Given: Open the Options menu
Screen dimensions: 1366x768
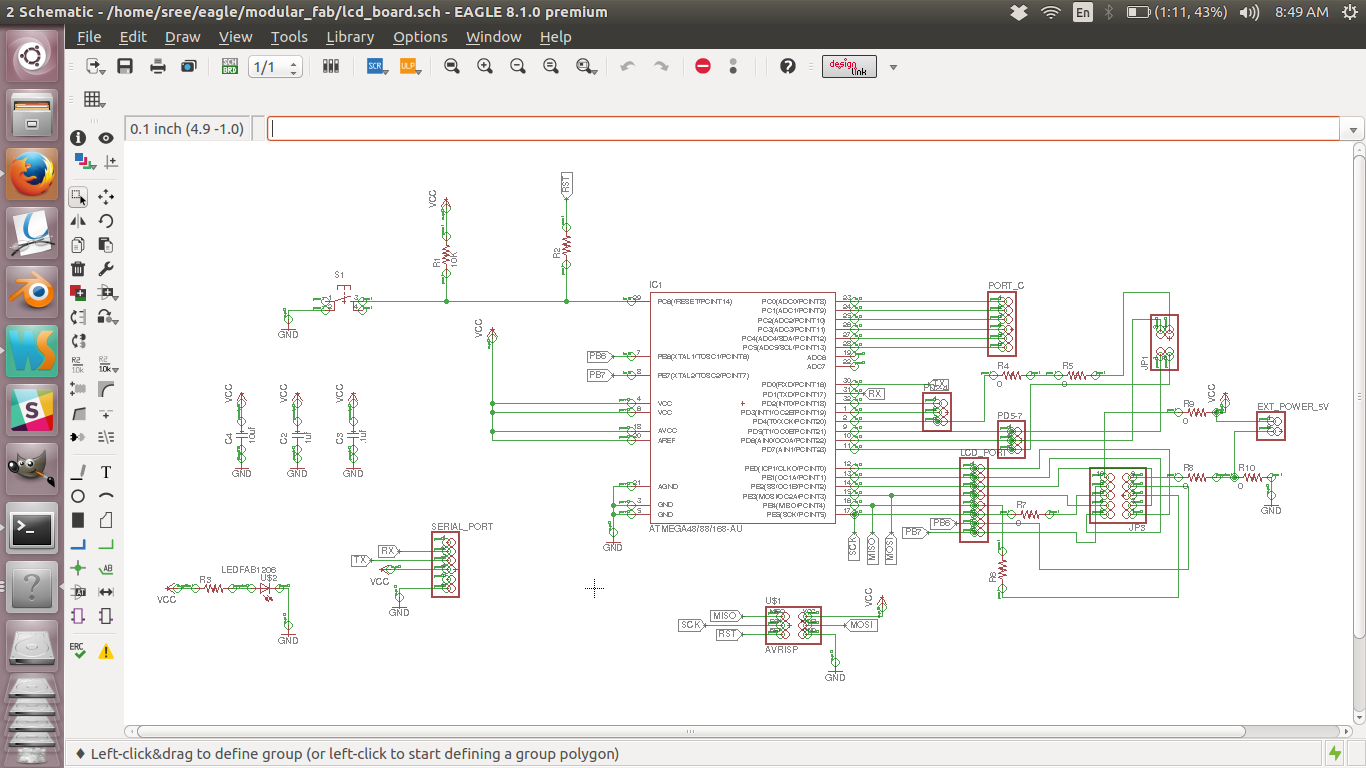Looking at the screenshot, I should click(420, 37).
